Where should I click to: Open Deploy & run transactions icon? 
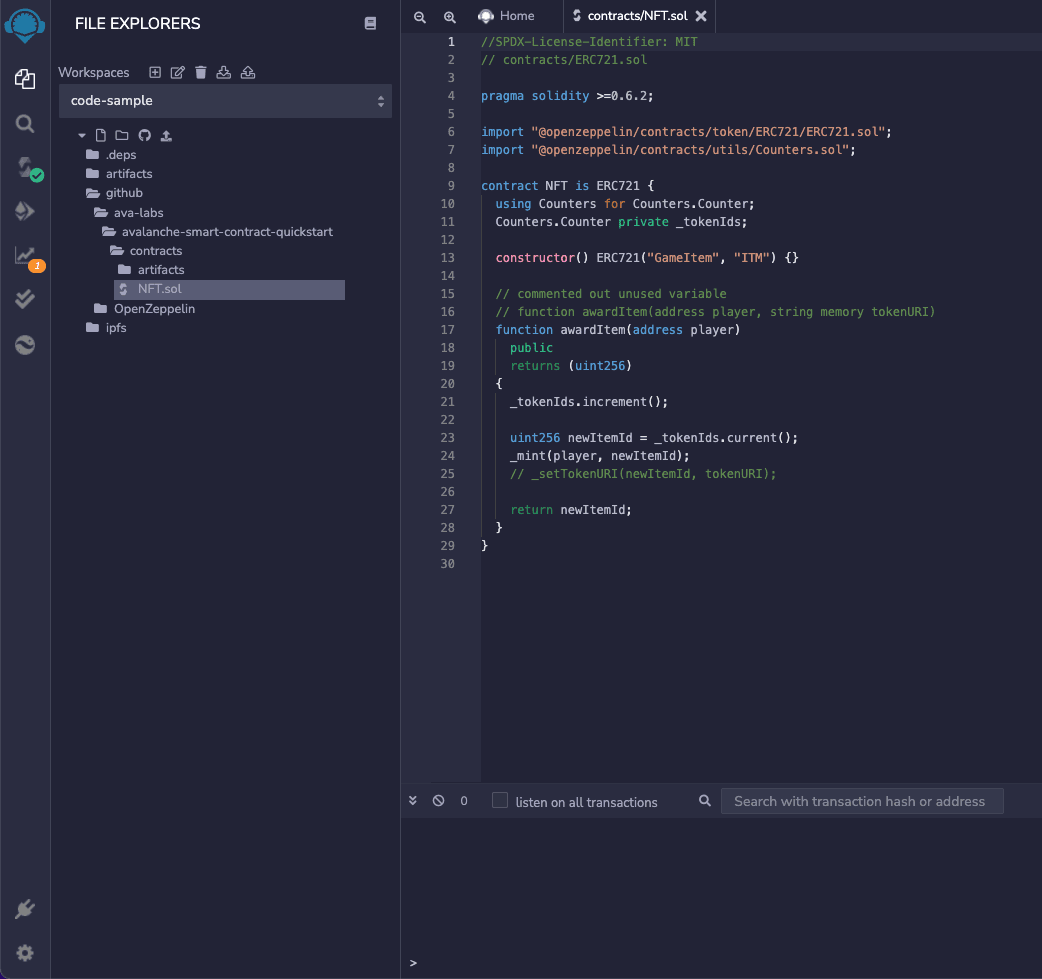25,211
